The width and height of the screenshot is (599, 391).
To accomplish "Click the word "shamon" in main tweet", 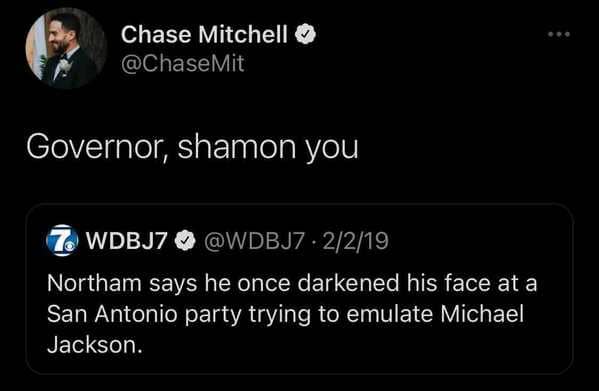I will (x=237, y=147).
